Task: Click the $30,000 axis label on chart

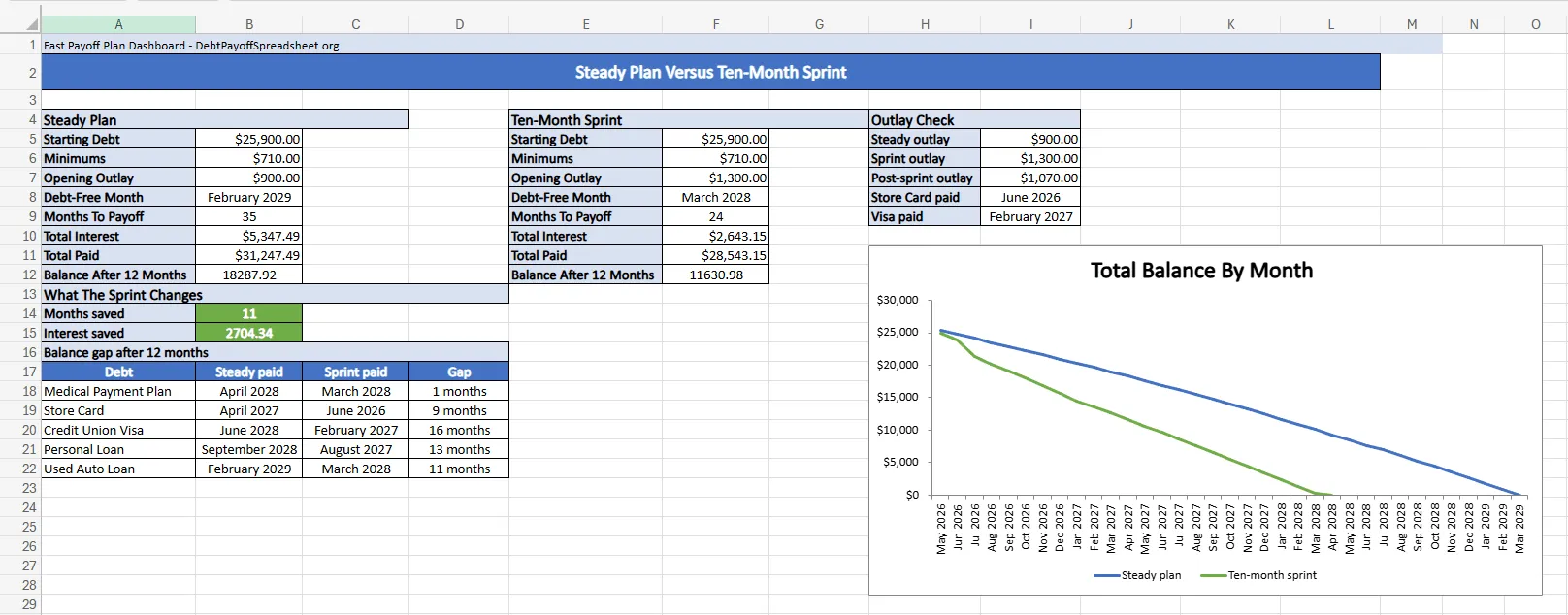Action: tap(898, 300)
